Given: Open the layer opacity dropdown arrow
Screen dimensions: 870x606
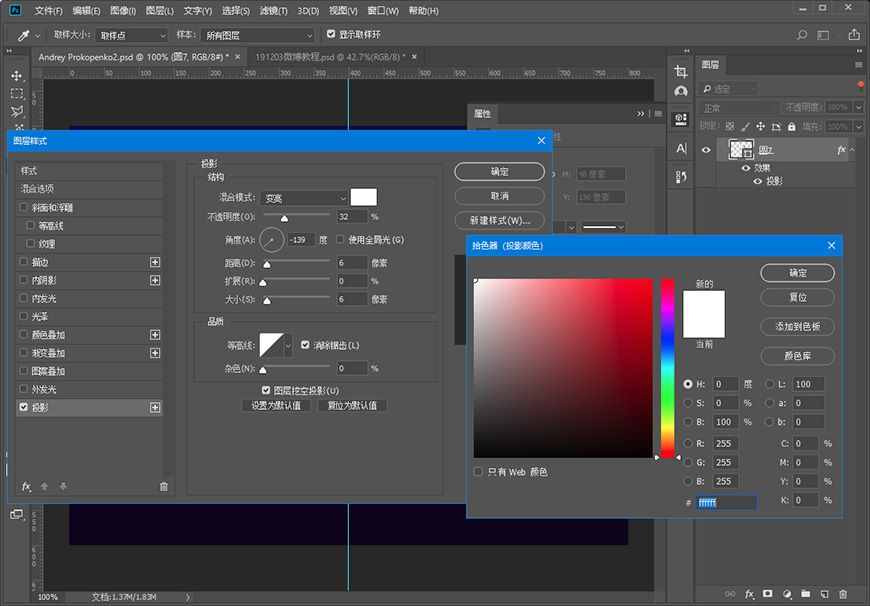Looking at the screenshot, I should 859,108.
